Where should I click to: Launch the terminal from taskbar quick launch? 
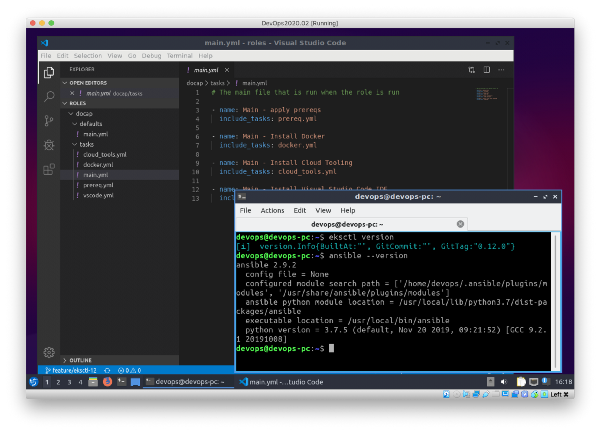[122, 381]
